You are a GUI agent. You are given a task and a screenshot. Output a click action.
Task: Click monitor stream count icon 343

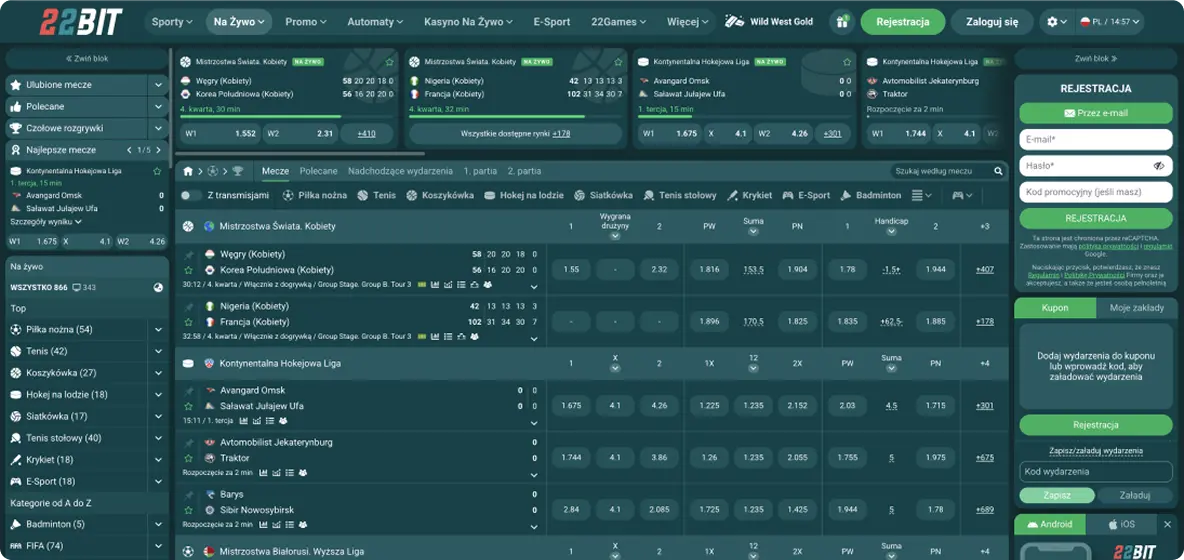point(77,288)
